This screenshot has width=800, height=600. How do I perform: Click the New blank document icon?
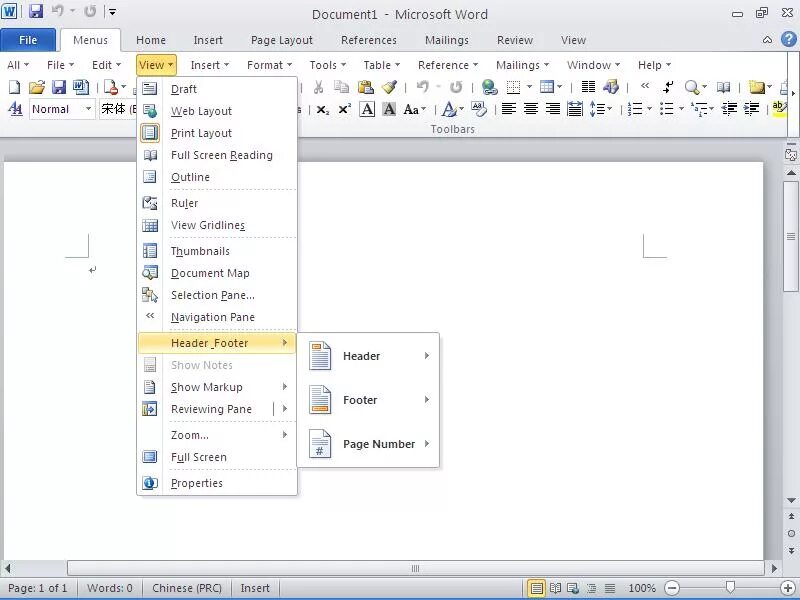[x=15, y=87]
